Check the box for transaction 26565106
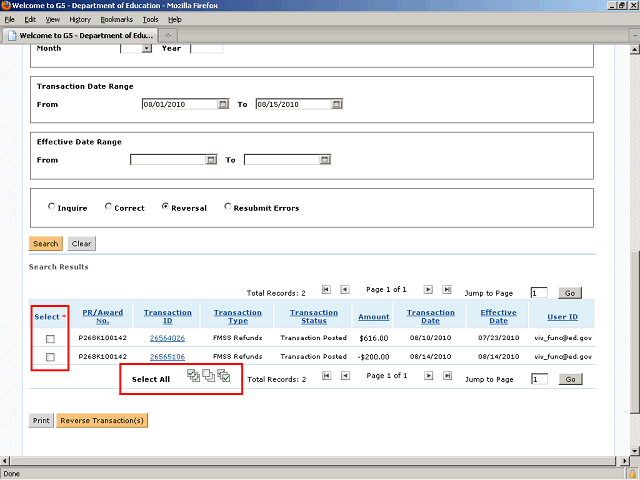The height and width of the screenshot is (480, 640). coord(50,357)
